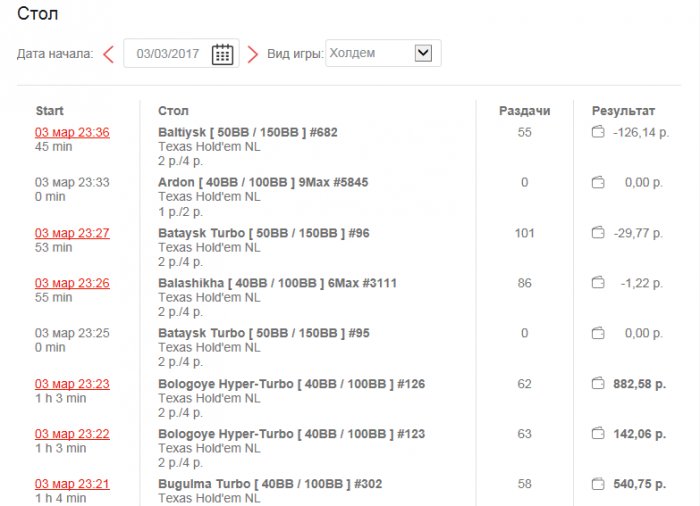Viewport: 700px width, 506px height.
Task: Click the 03 мар 23:25 start time
Action: (x=72, y=333)
